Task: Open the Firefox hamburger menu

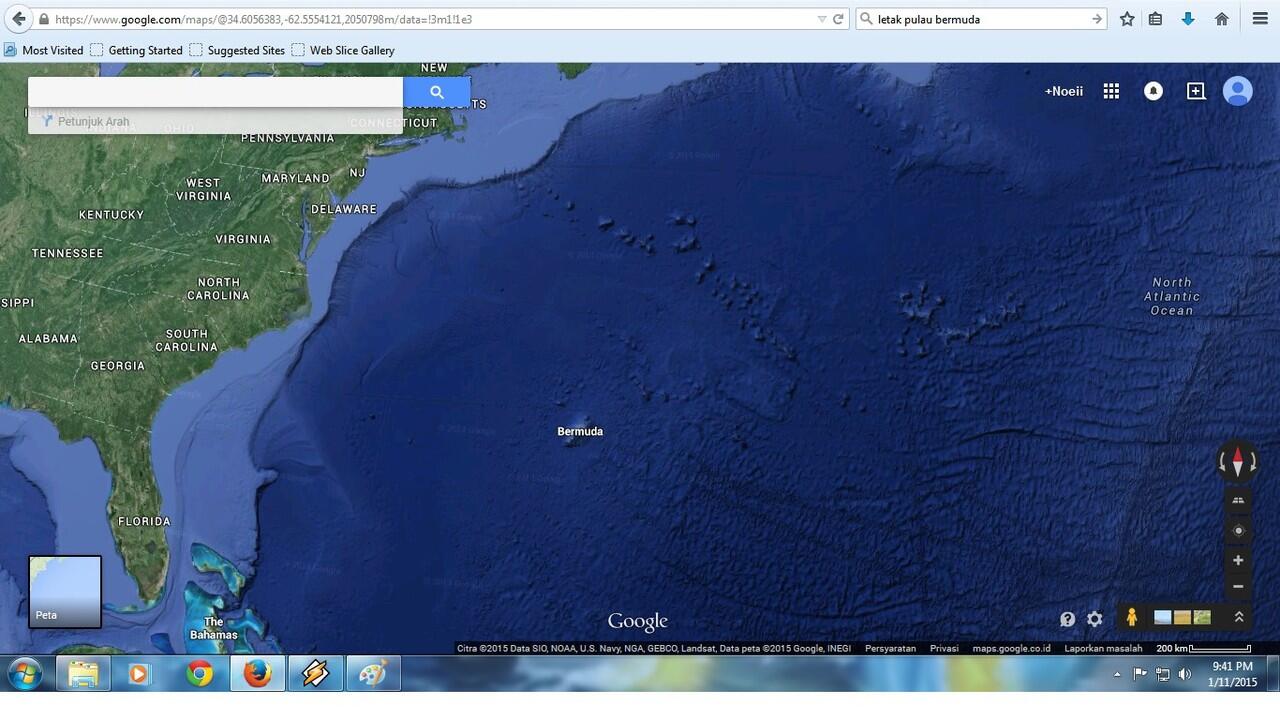Action: (1260, 19)
